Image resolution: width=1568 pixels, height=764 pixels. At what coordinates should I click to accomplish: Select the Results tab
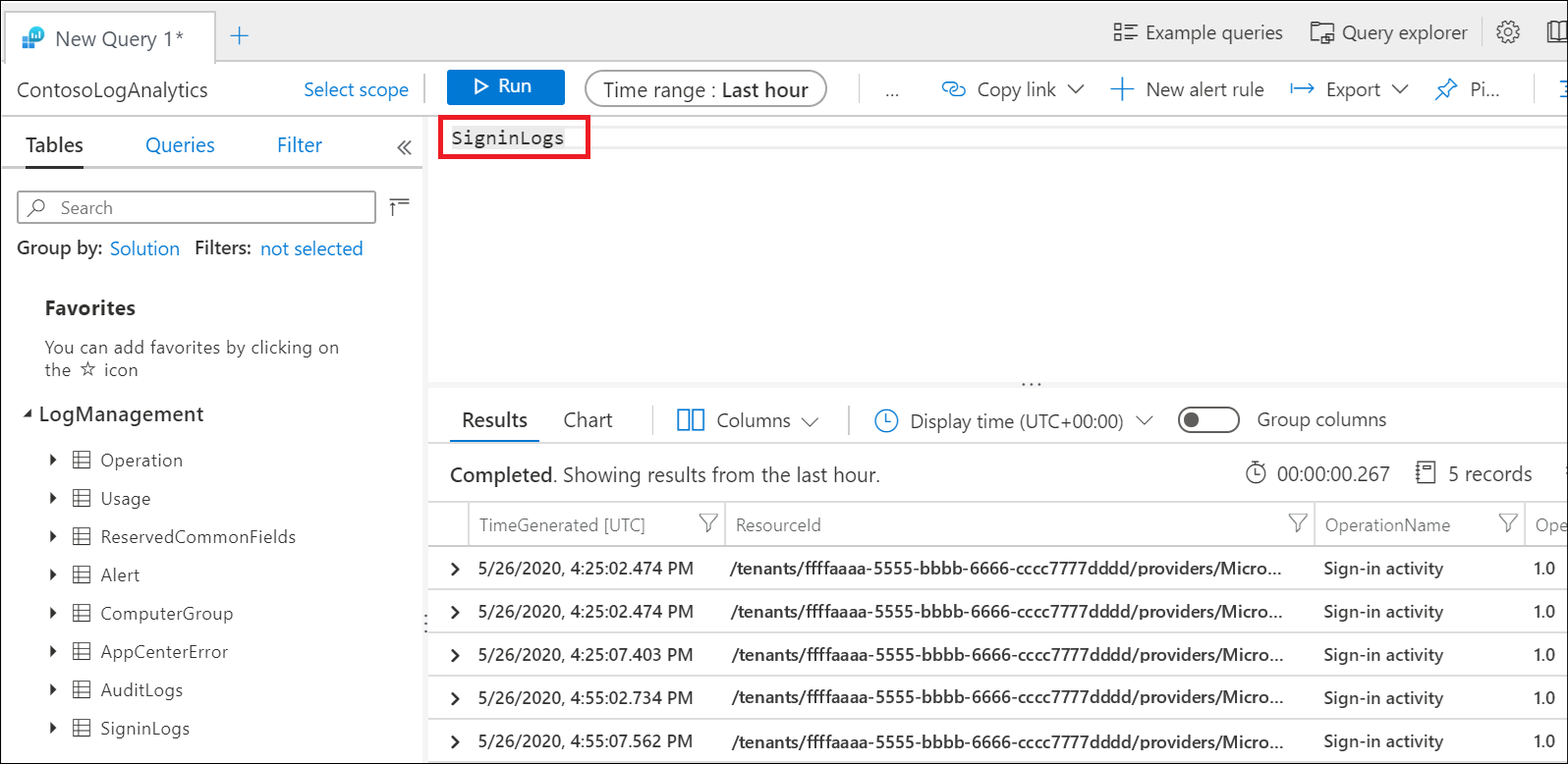click(494, 420)
